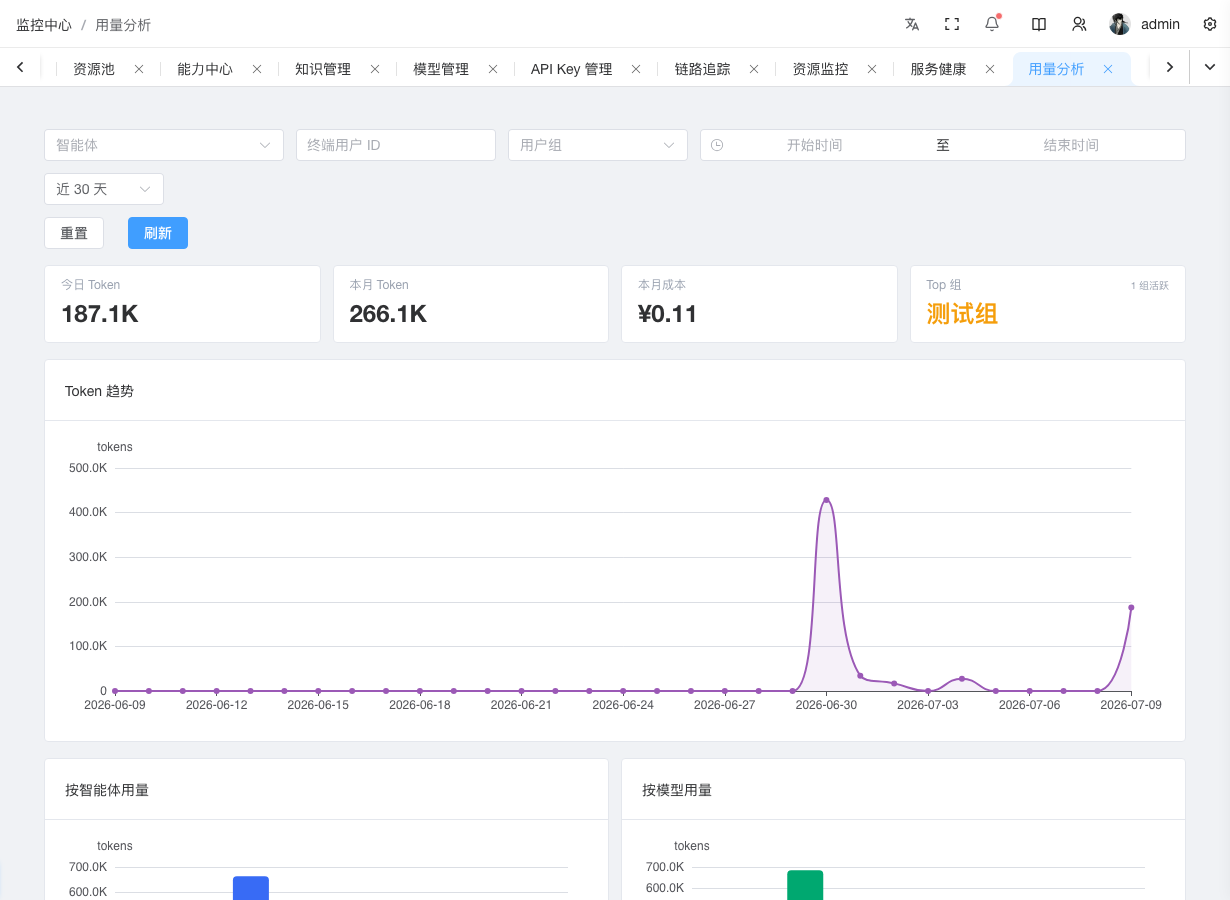The image size is (1230, 900).
Task: Click the 开始时间 date field
Action: [x=814, y=145]
